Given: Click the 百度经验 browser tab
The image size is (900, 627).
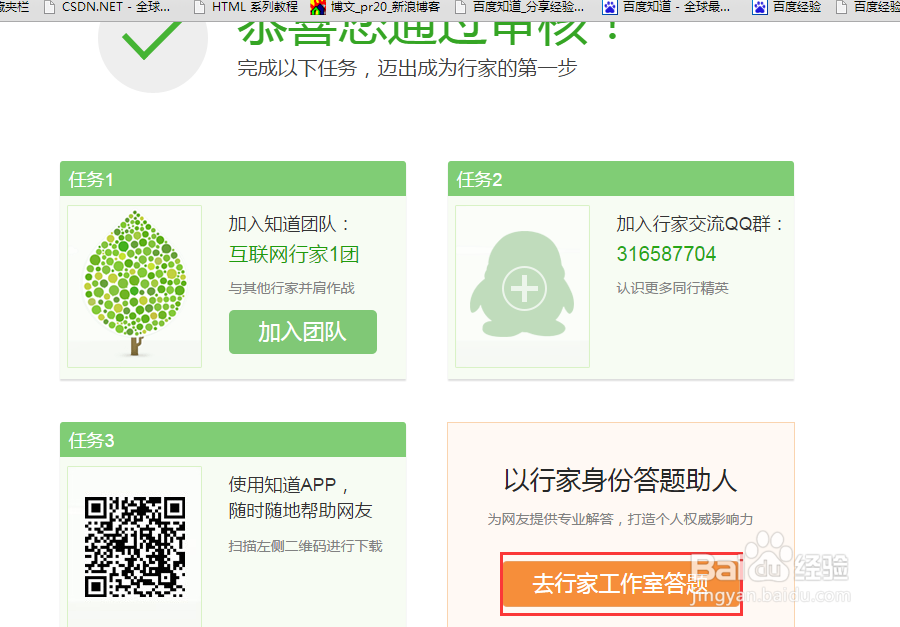Looking at the screenshot, I should point(790,7).
